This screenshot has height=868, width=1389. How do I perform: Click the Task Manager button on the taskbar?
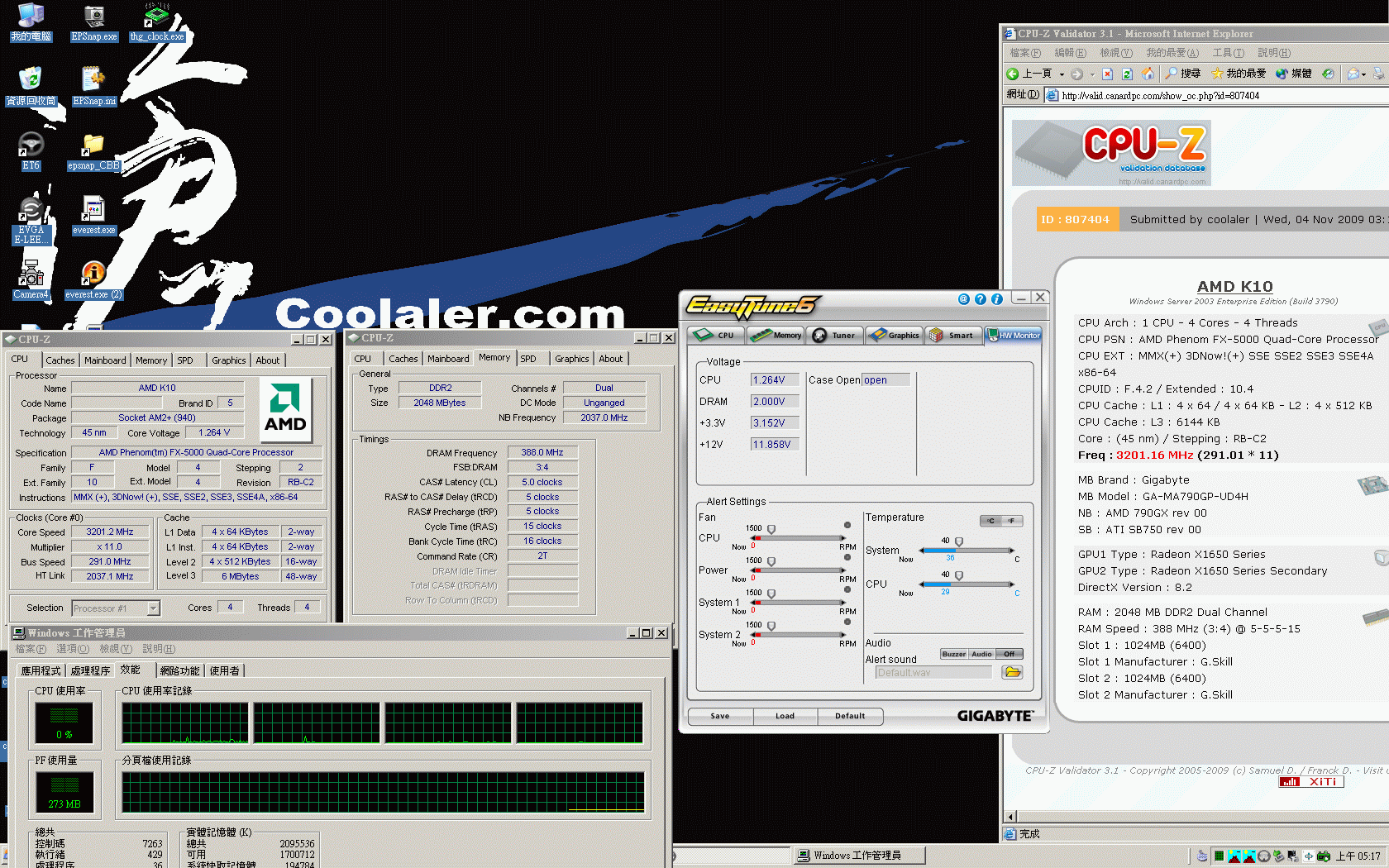(x=860, y=856)
